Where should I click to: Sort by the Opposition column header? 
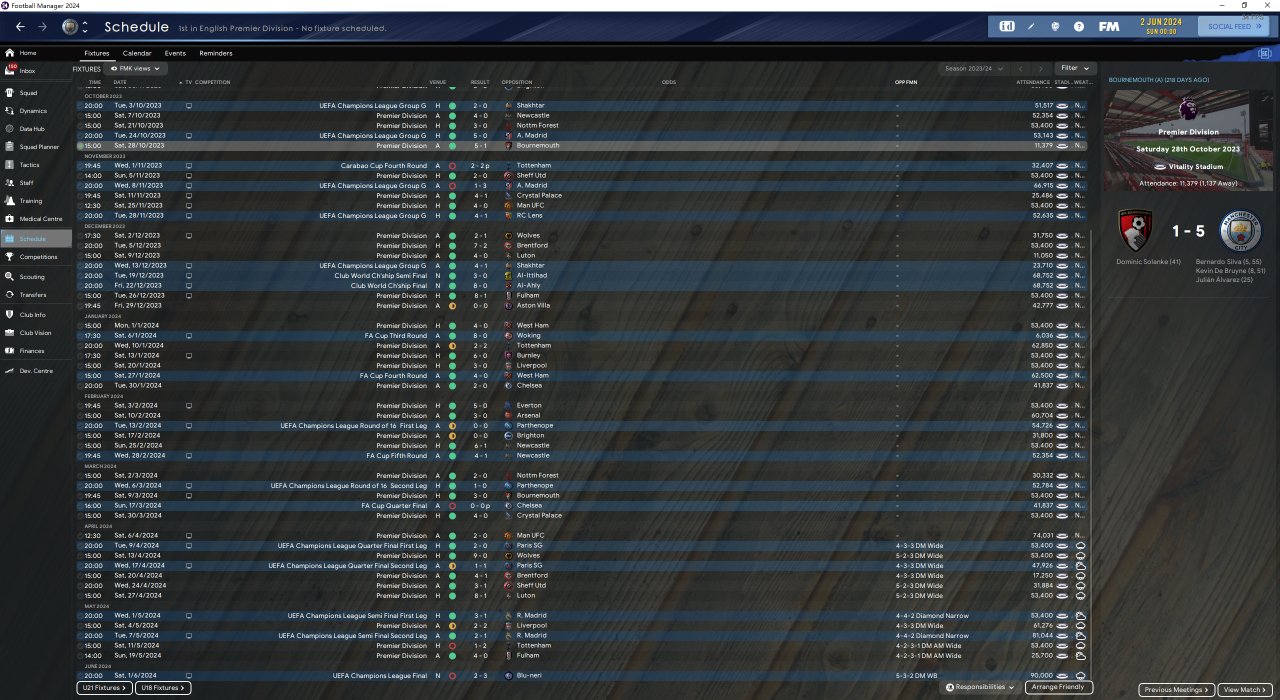coord(517,82)
